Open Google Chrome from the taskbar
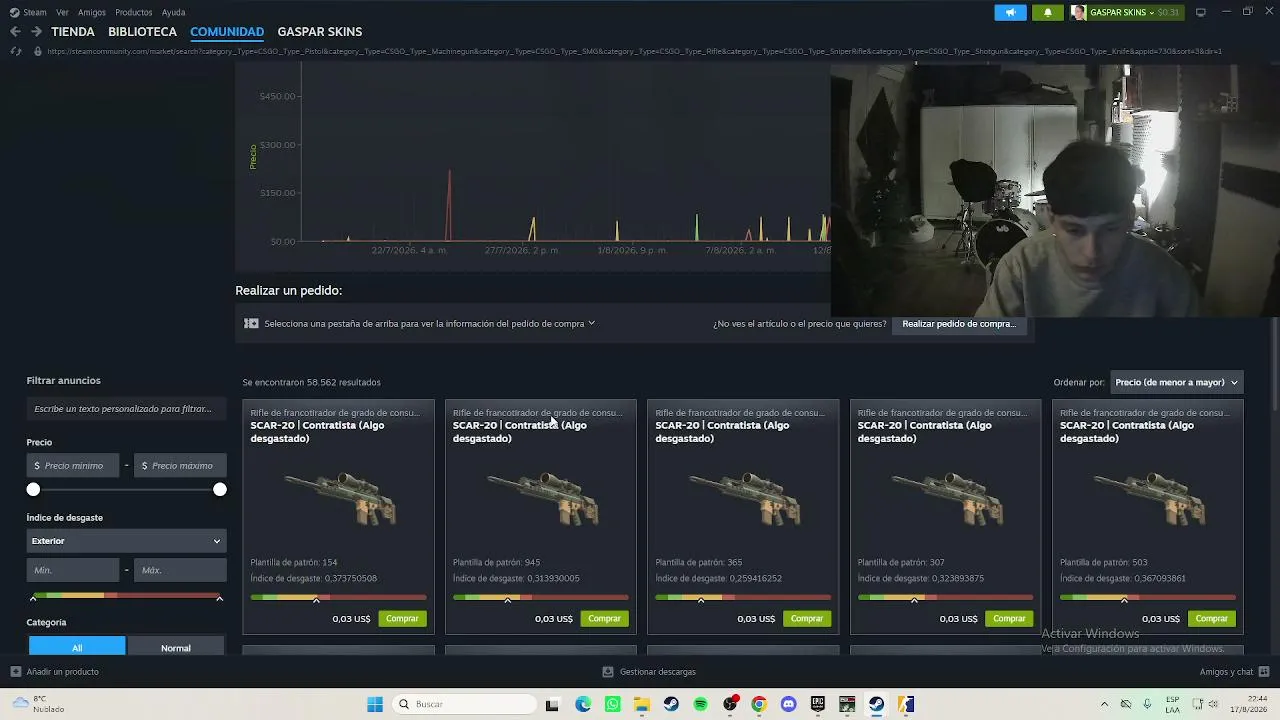The width and height of the screenshot is (1280, 720). 759,704
